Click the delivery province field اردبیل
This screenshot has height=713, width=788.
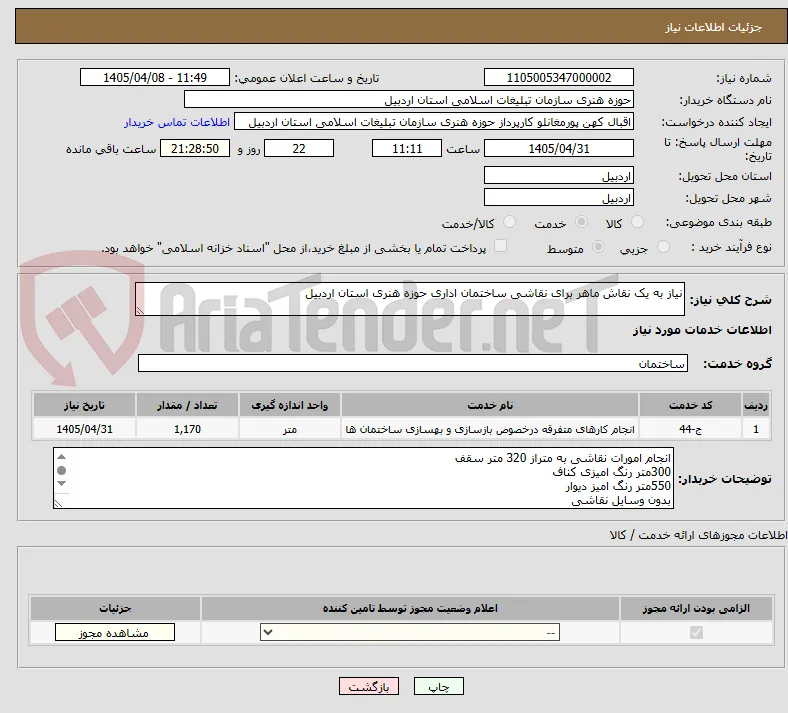(x=558, y=175)
